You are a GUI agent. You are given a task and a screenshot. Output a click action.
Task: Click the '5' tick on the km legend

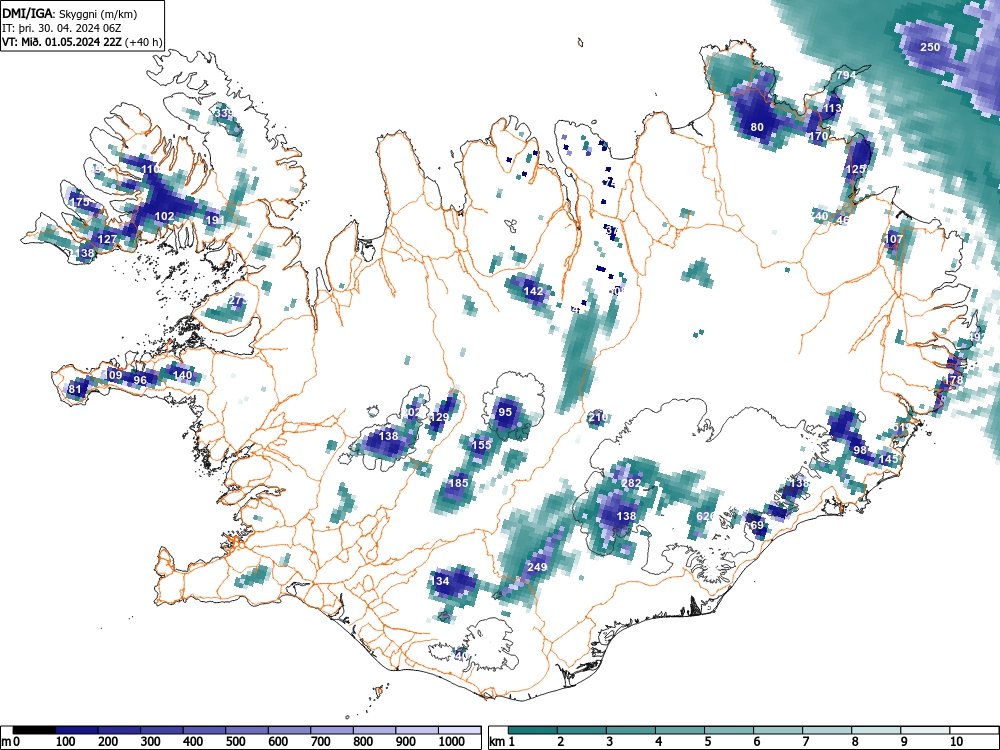(x=708, y=742)
